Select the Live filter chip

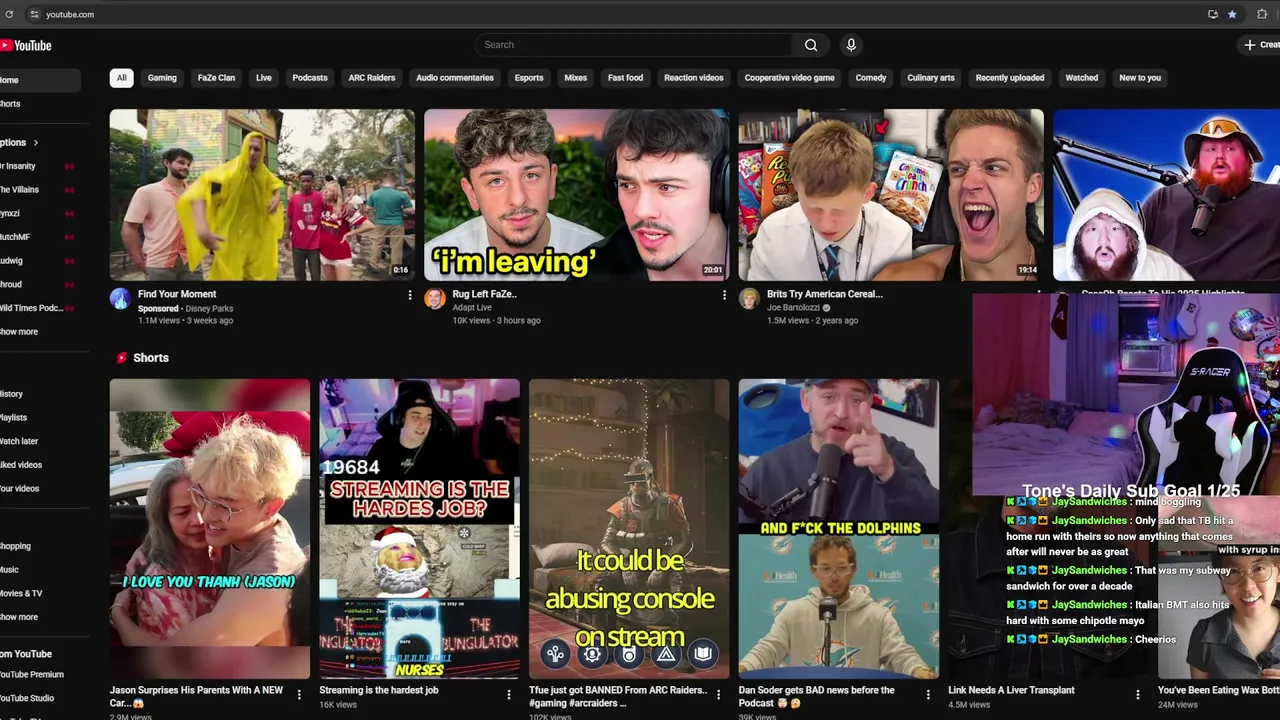click(x=264, y=78)
